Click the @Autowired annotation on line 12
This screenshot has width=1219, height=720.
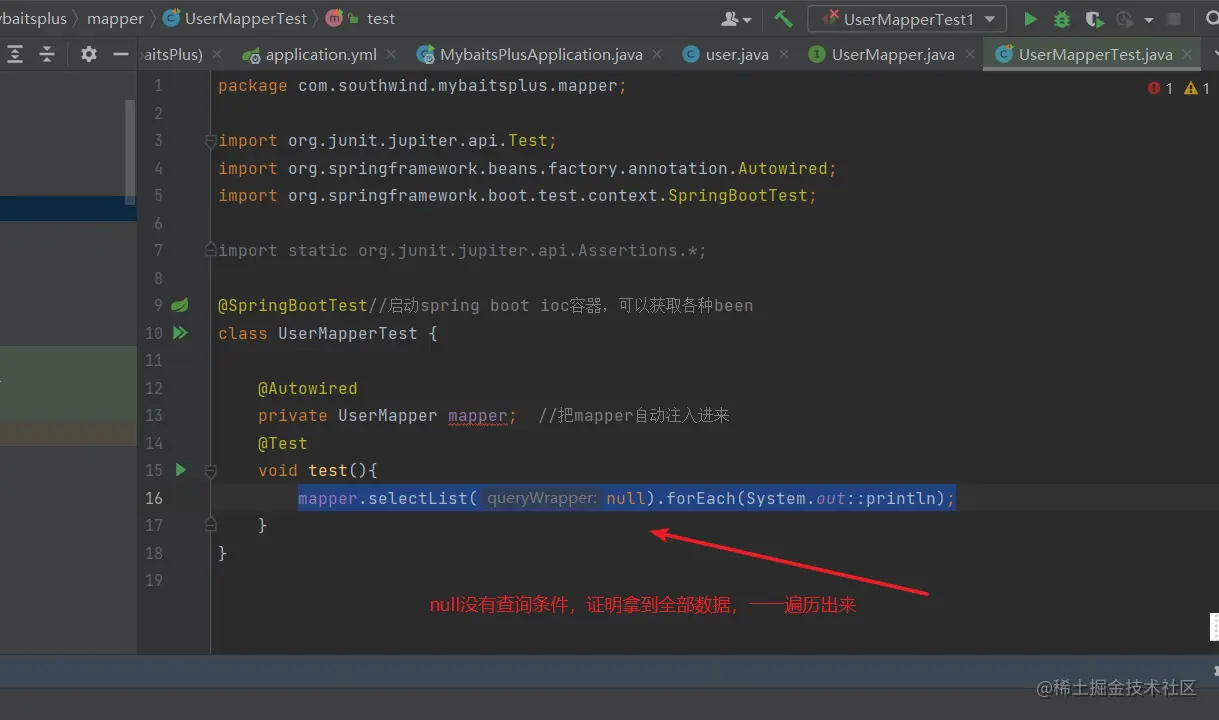308,388
